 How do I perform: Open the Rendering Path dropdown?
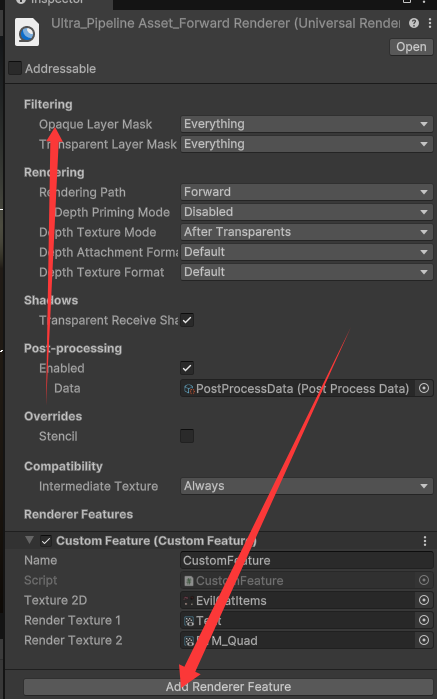307,192
